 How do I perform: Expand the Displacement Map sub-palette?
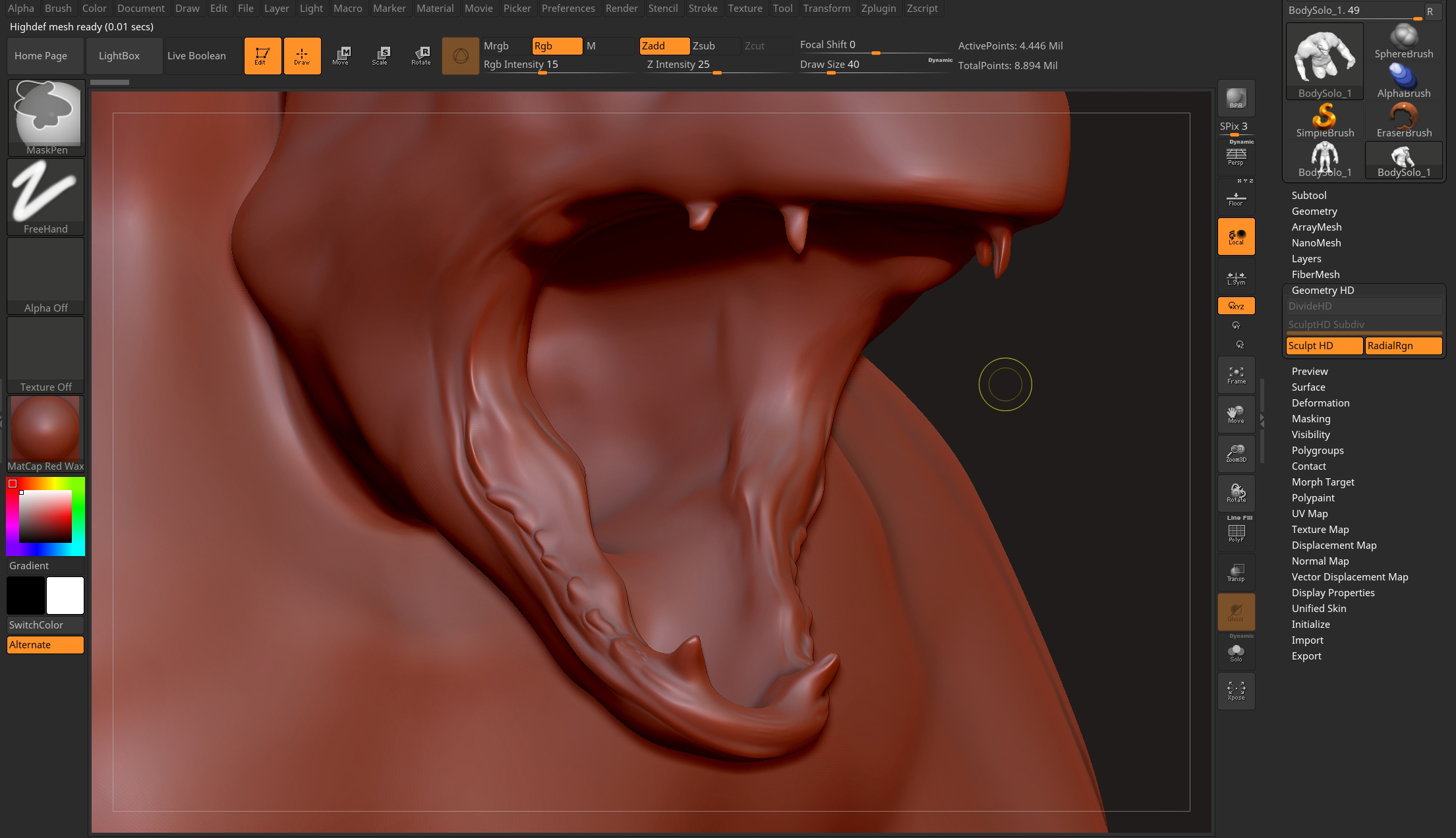(x=1334, y=545)
